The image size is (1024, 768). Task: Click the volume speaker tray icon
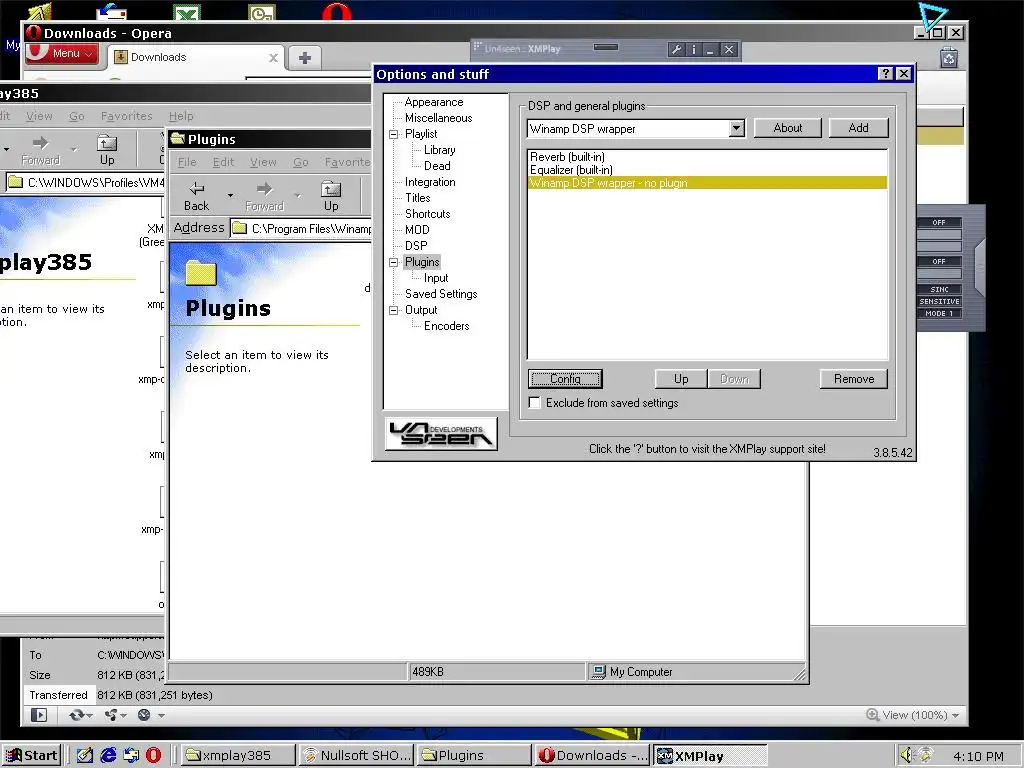point(906,755)
